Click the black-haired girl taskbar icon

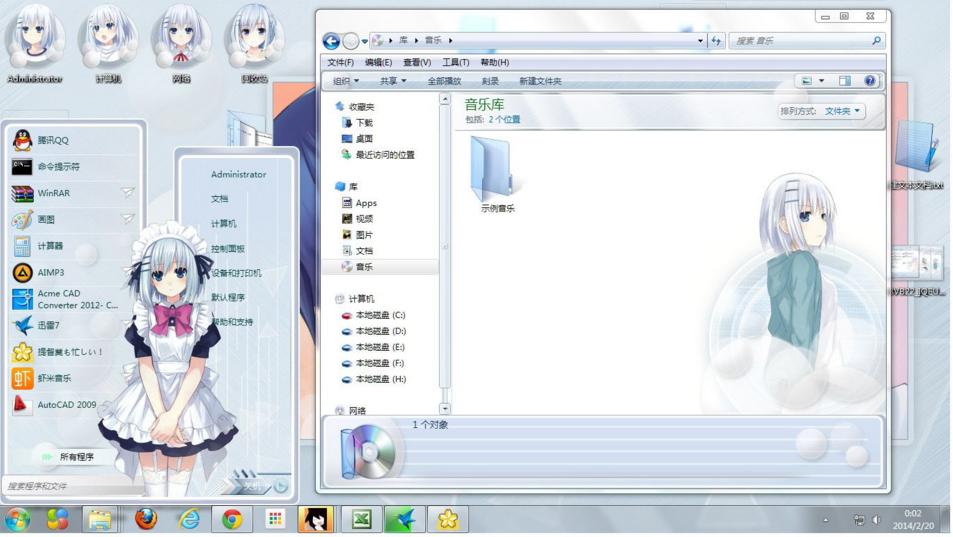316,519
